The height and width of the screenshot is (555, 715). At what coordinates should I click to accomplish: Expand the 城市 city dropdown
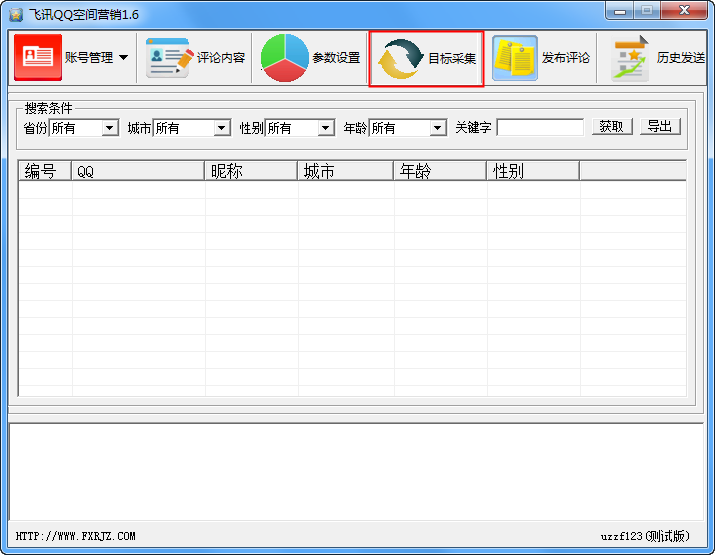tap(222, 128)
